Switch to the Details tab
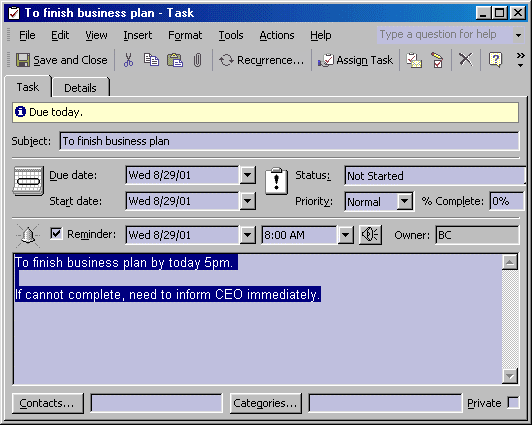The image size is (532, 425). click(80, 88)
